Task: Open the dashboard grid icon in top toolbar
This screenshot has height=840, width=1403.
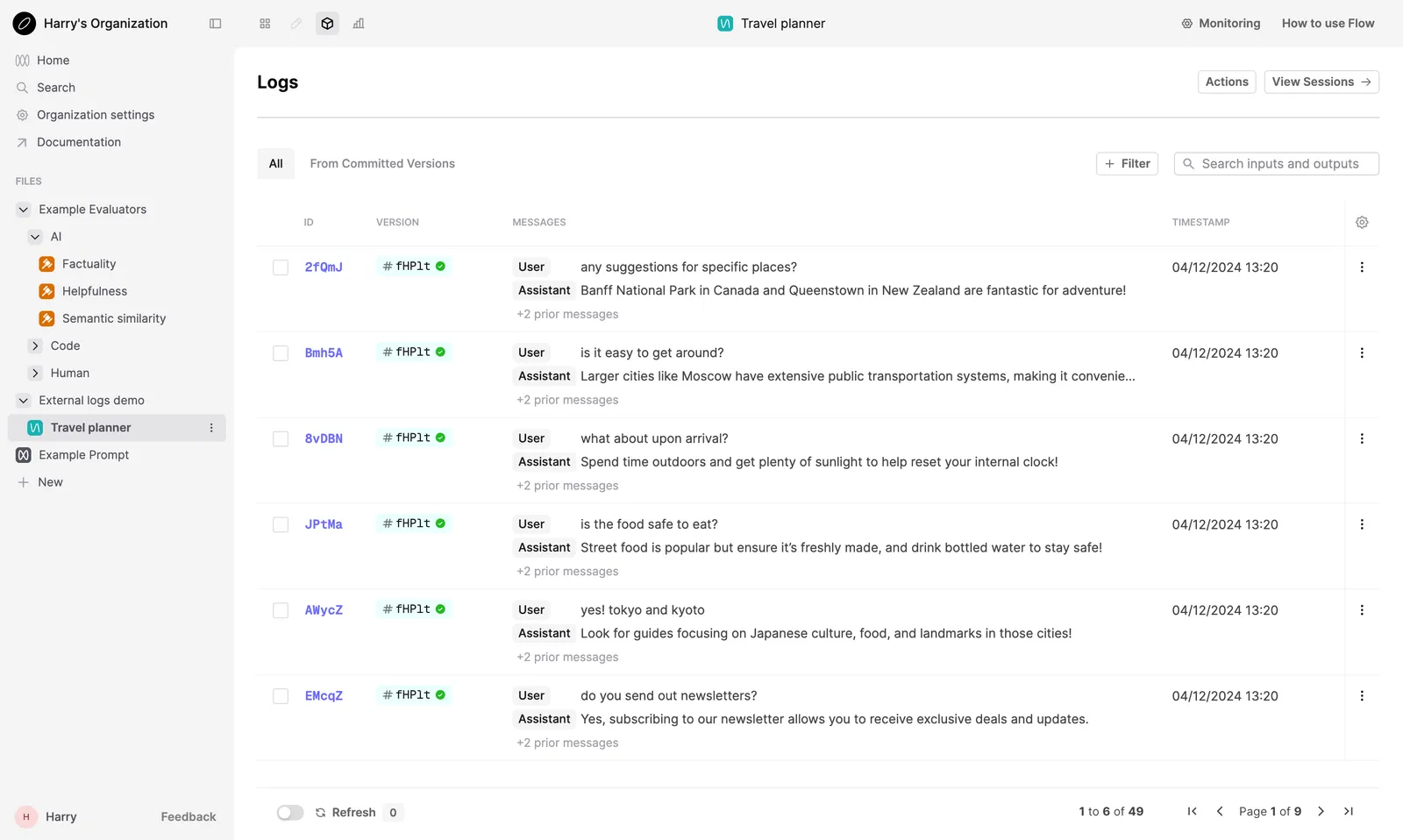Action: click(265, 24)
